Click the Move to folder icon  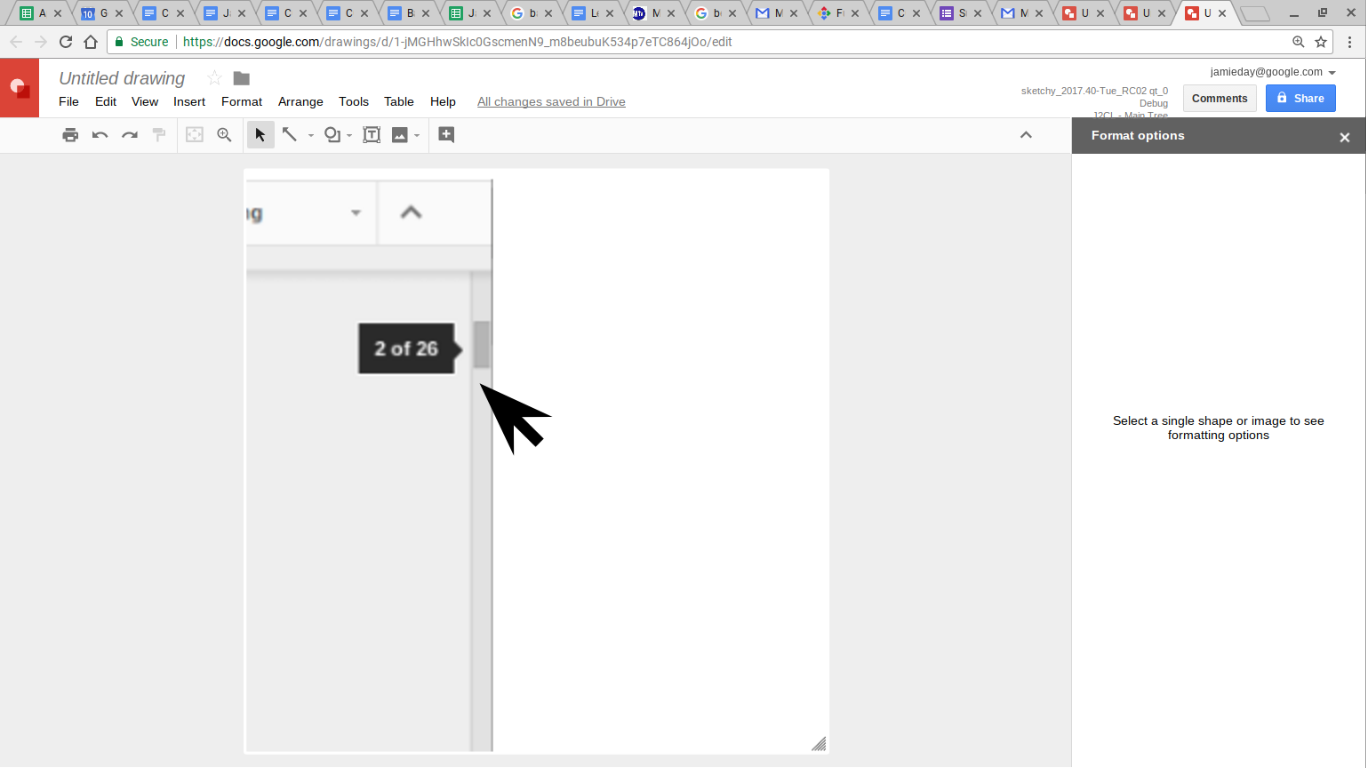pos(241,78)
